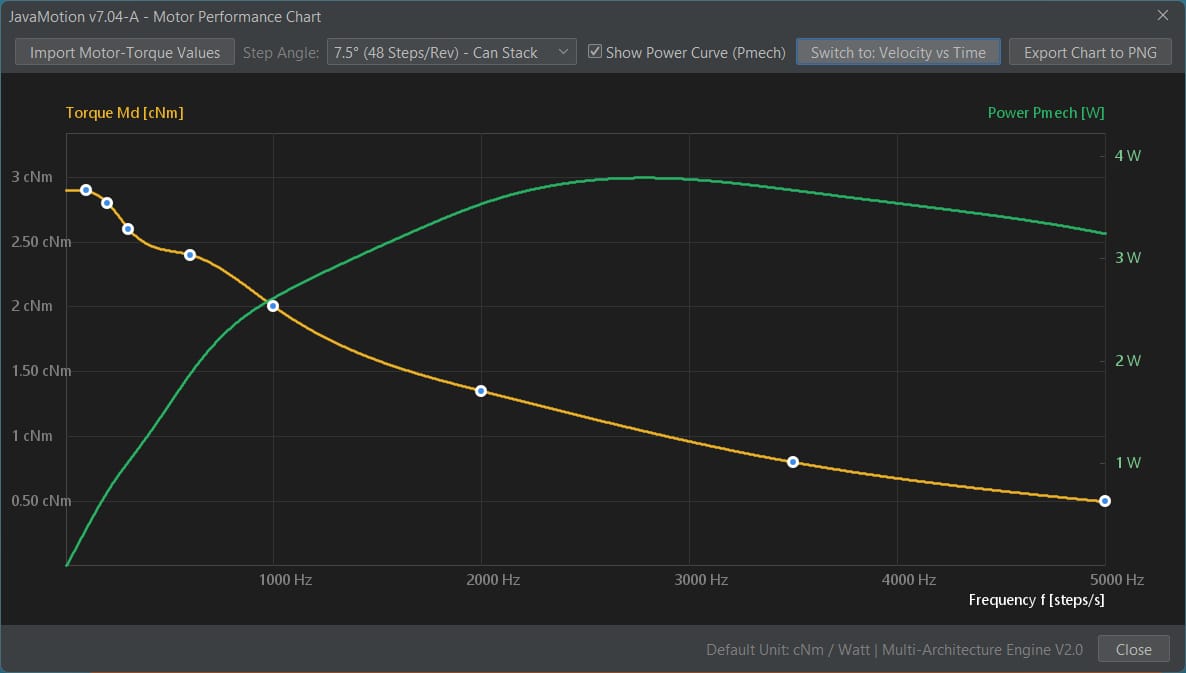The image size is (1186, 673).
Task: Export the chart to PNG
Action: pos(1090,52)
